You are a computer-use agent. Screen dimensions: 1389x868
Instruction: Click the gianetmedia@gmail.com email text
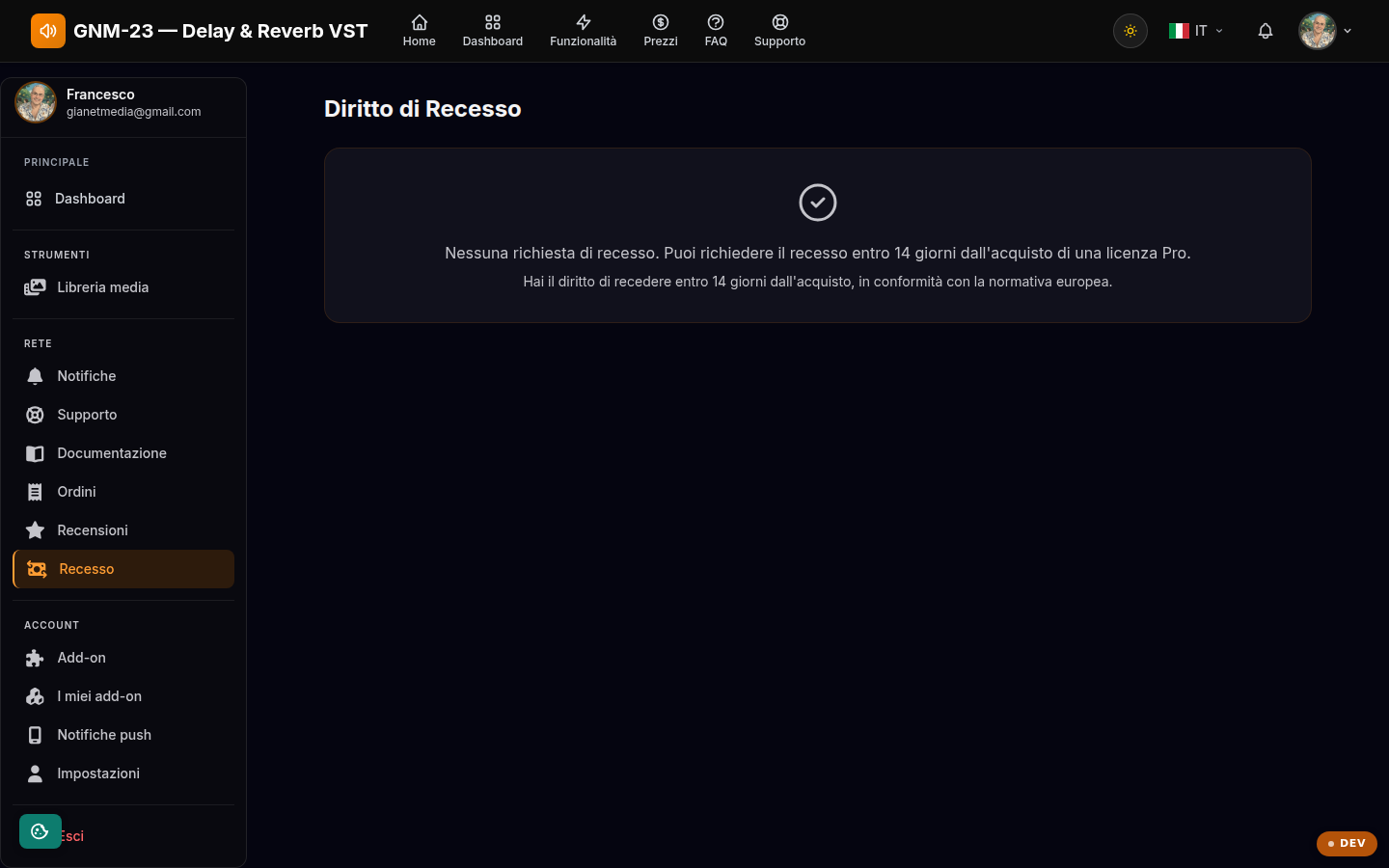(134, 112)
